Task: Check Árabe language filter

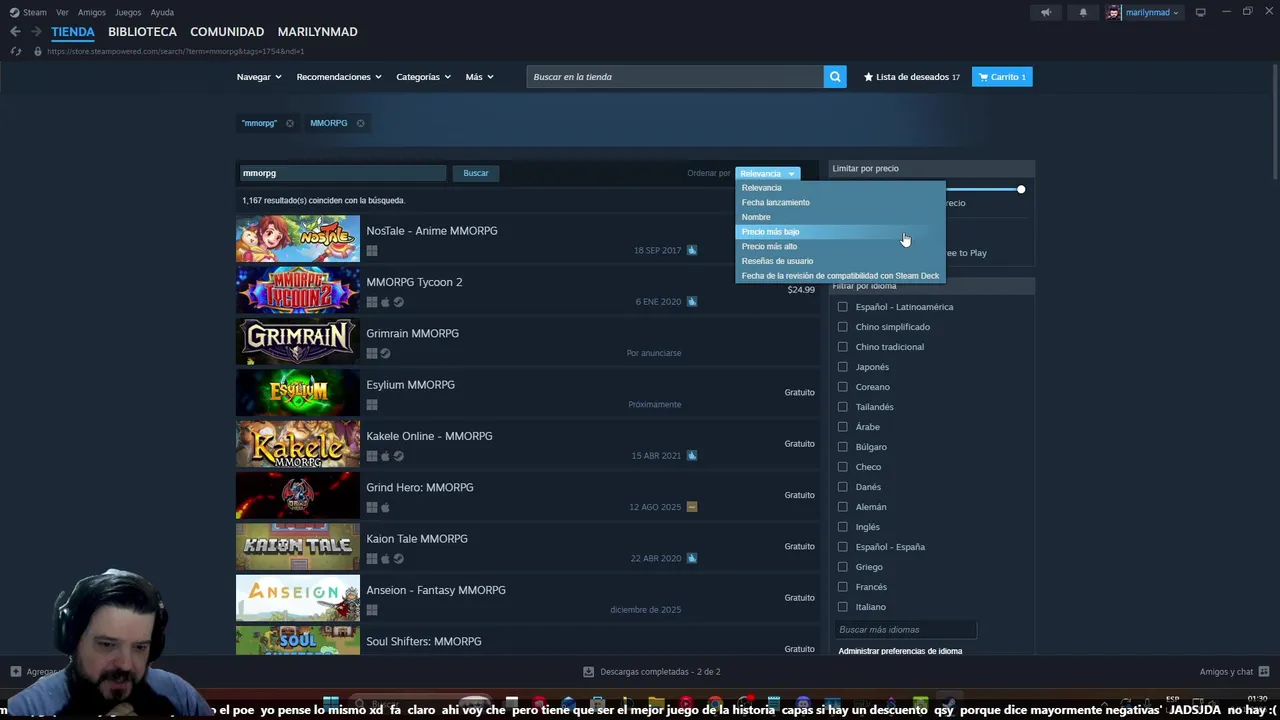Action: [x=842, y=427]
